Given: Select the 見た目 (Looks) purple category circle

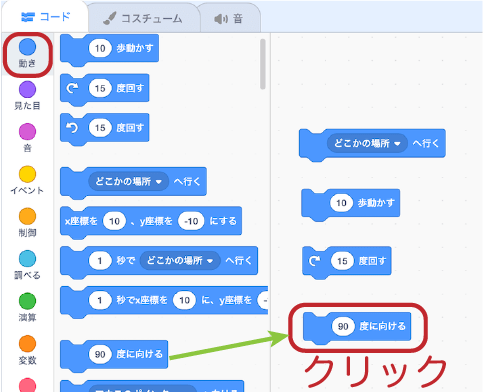Looking at the screenshot, I should [27, 89].
